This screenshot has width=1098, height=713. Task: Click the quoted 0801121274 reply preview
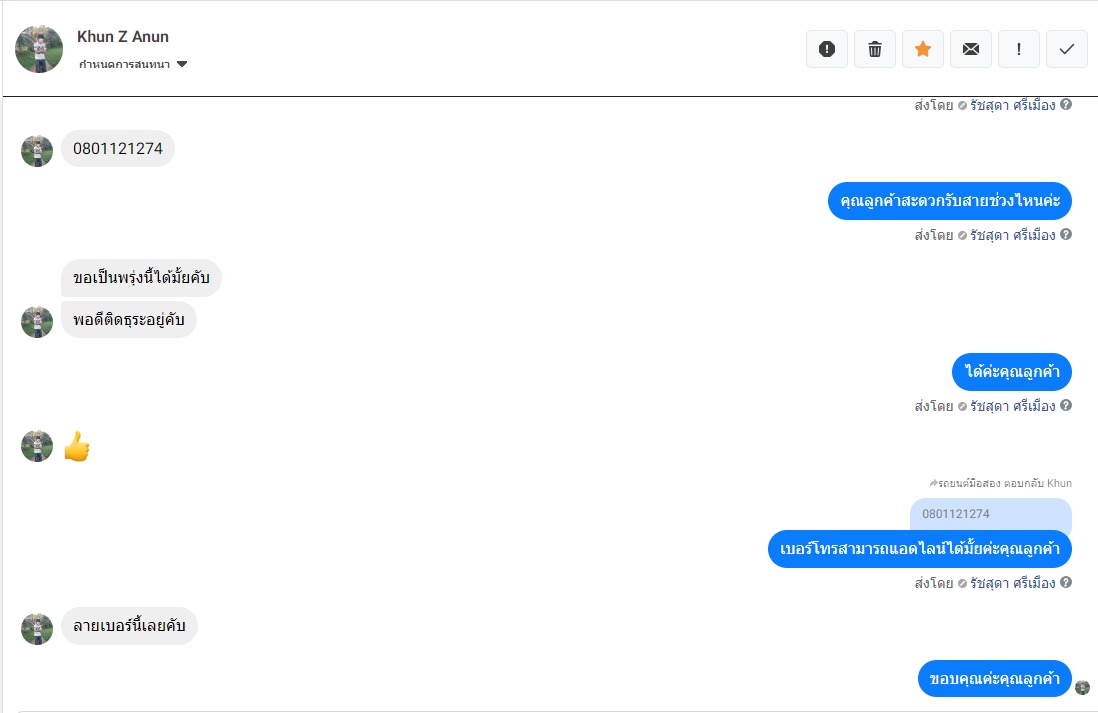click(990, 514)
